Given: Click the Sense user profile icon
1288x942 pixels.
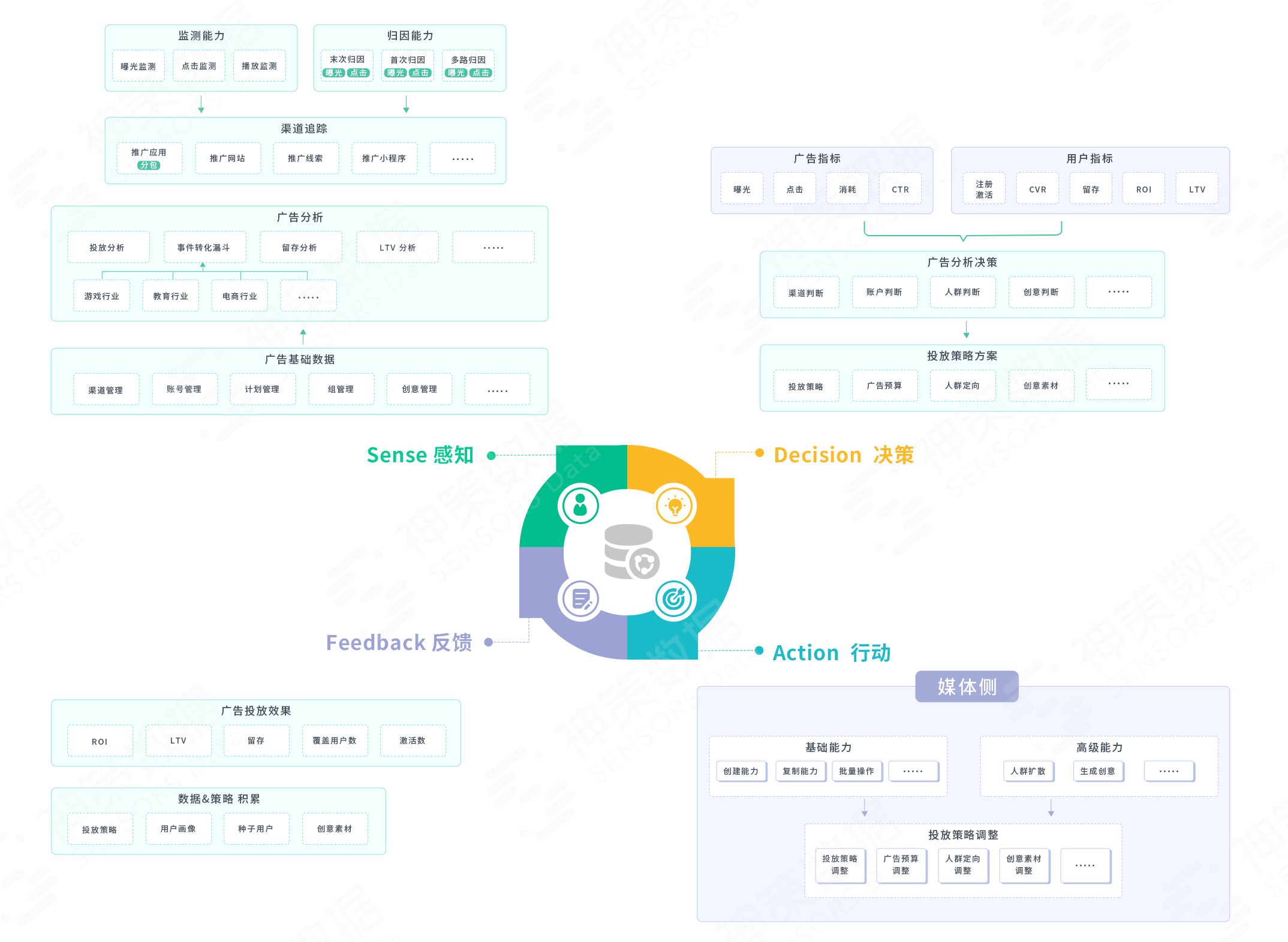Looking at the screenshot, I should coord(580,505).
